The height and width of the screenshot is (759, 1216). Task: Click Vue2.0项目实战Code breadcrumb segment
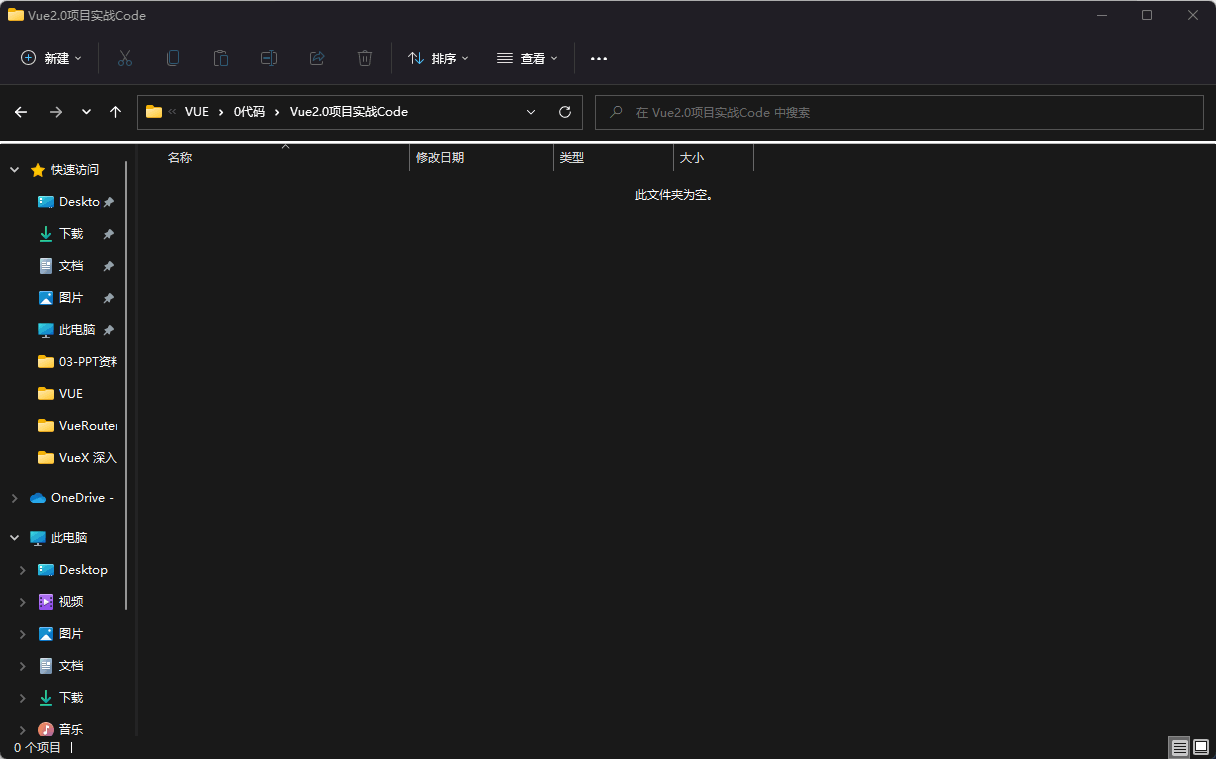[348, 112]
